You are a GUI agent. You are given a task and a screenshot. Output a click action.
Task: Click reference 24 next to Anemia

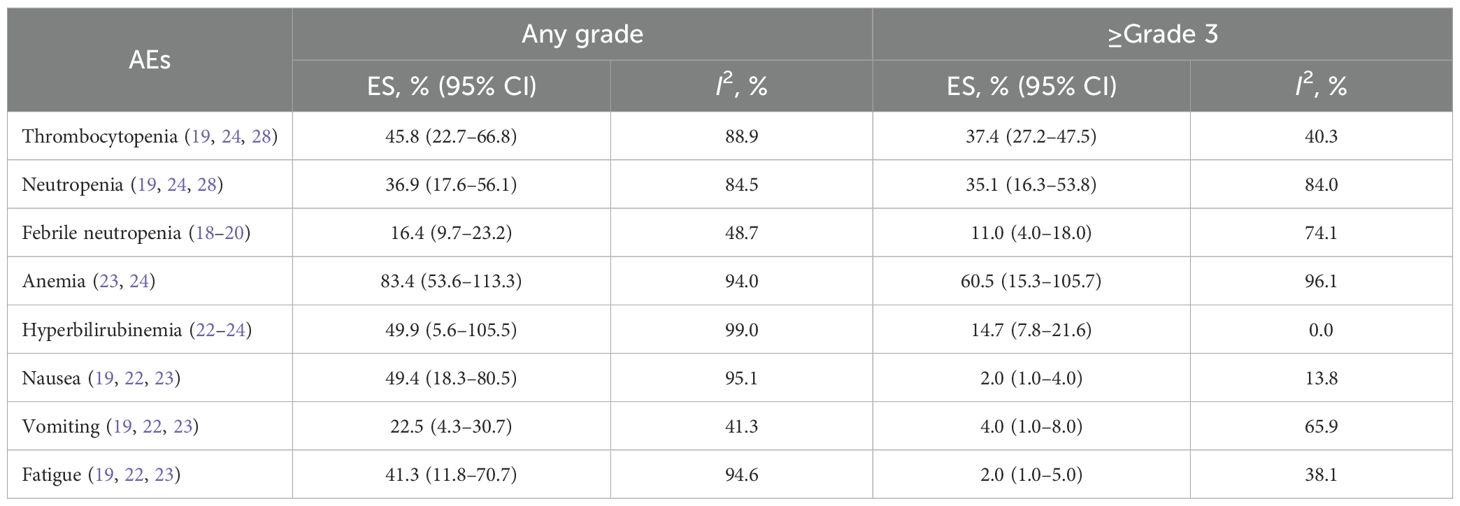139,281
